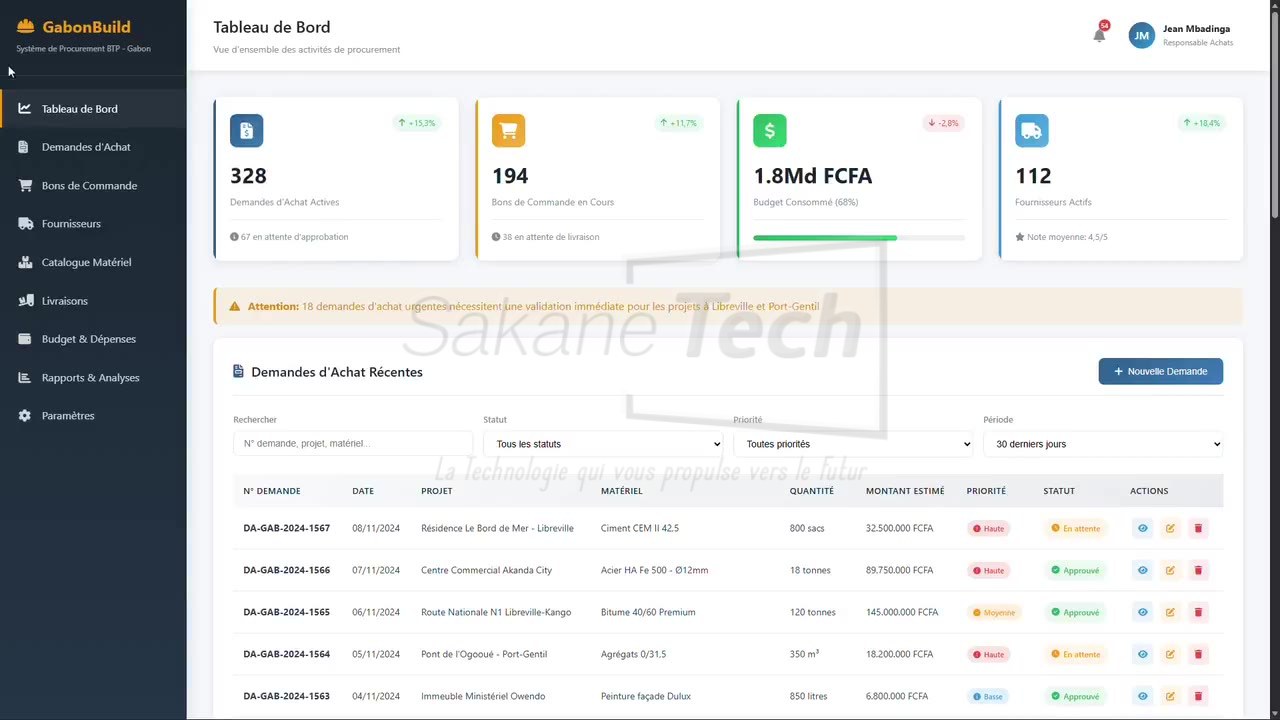Open Budget & Dépenses sidebar menu

[x=93, y=339]
